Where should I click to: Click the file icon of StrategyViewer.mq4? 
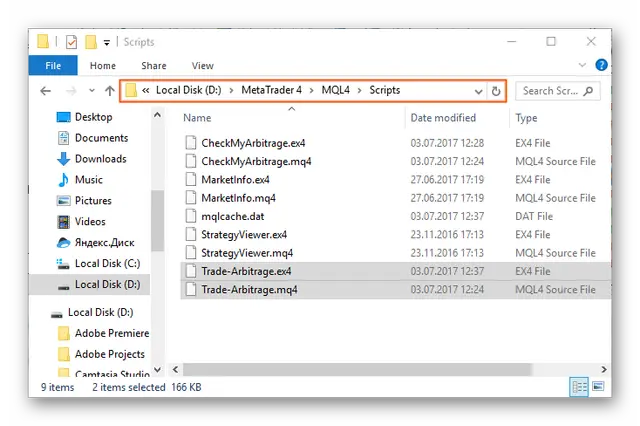click(191, 253)
